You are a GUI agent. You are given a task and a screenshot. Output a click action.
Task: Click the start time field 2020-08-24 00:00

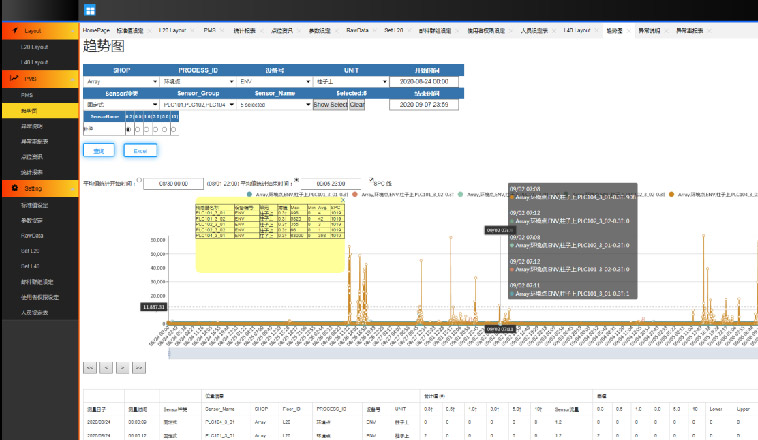425,82
